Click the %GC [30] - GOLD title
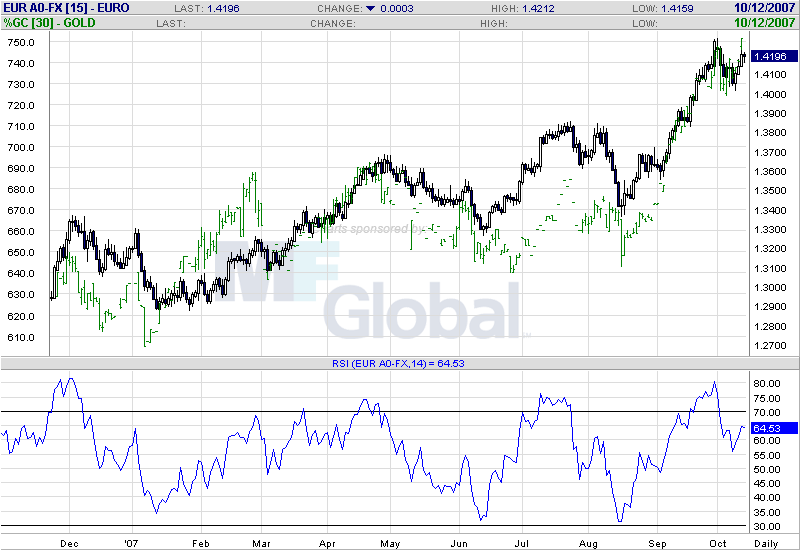The image size is (800, 550). (x=49, y=22)
